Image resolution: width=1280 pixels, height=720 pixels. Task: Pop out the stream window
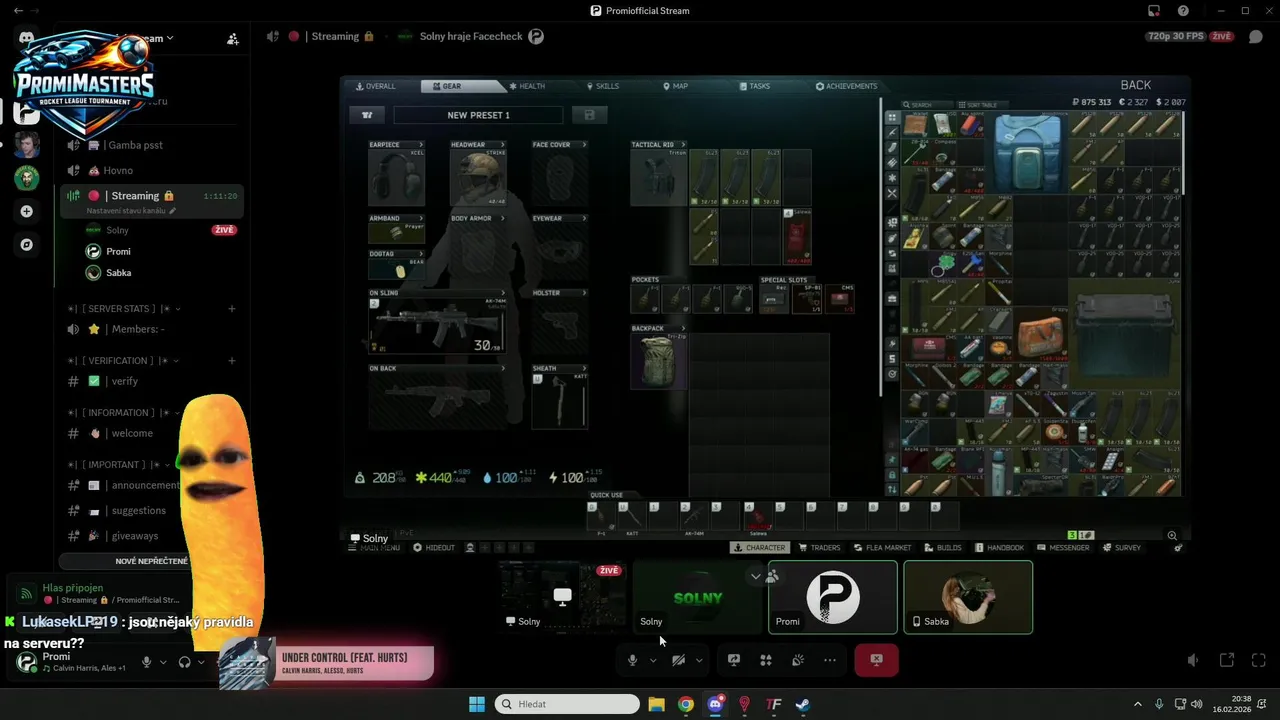tap(1227, 660)
